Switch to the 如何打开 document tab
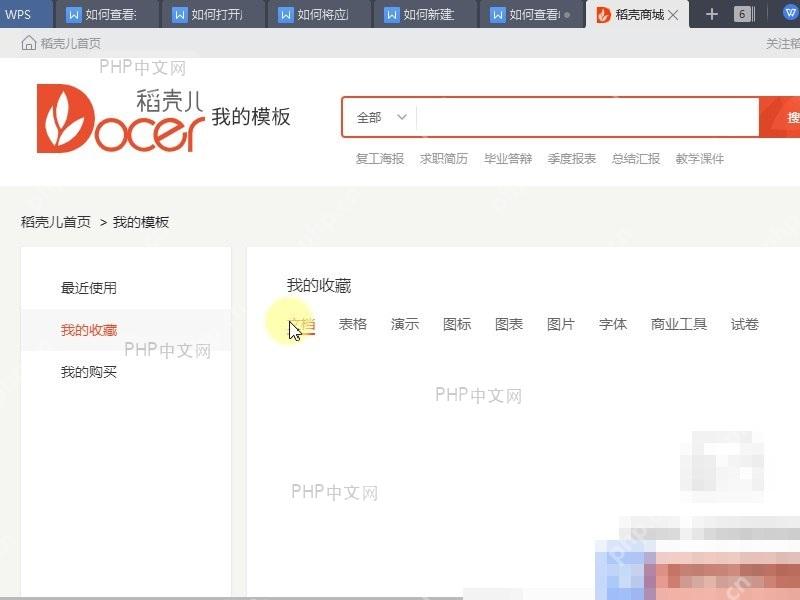 pos(211,14)
